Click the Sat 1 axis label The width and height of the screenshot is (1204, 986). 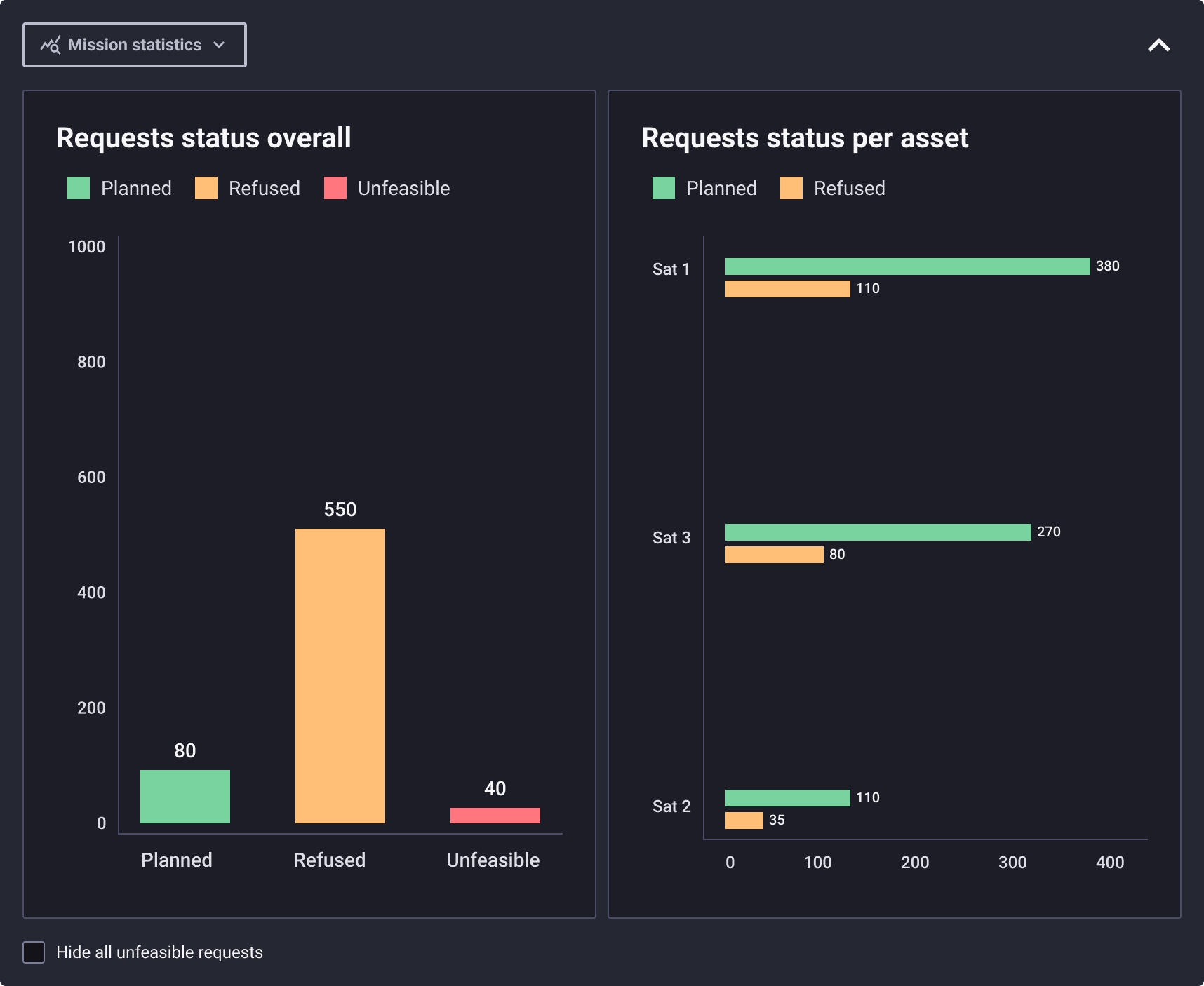click(x=671, y=269)
